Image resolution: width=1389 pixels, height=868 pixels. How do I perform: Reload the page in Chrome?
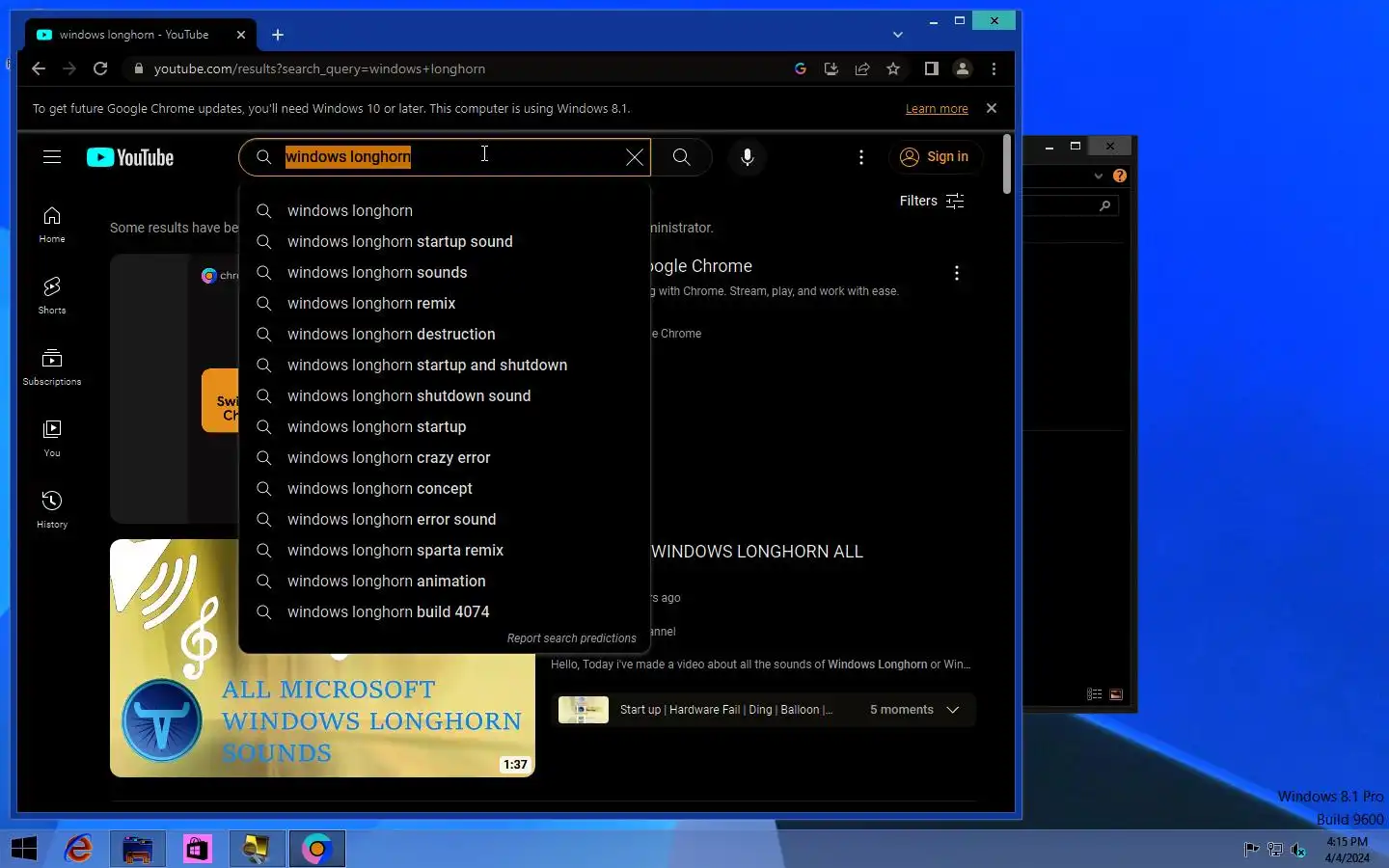point(100,68)
